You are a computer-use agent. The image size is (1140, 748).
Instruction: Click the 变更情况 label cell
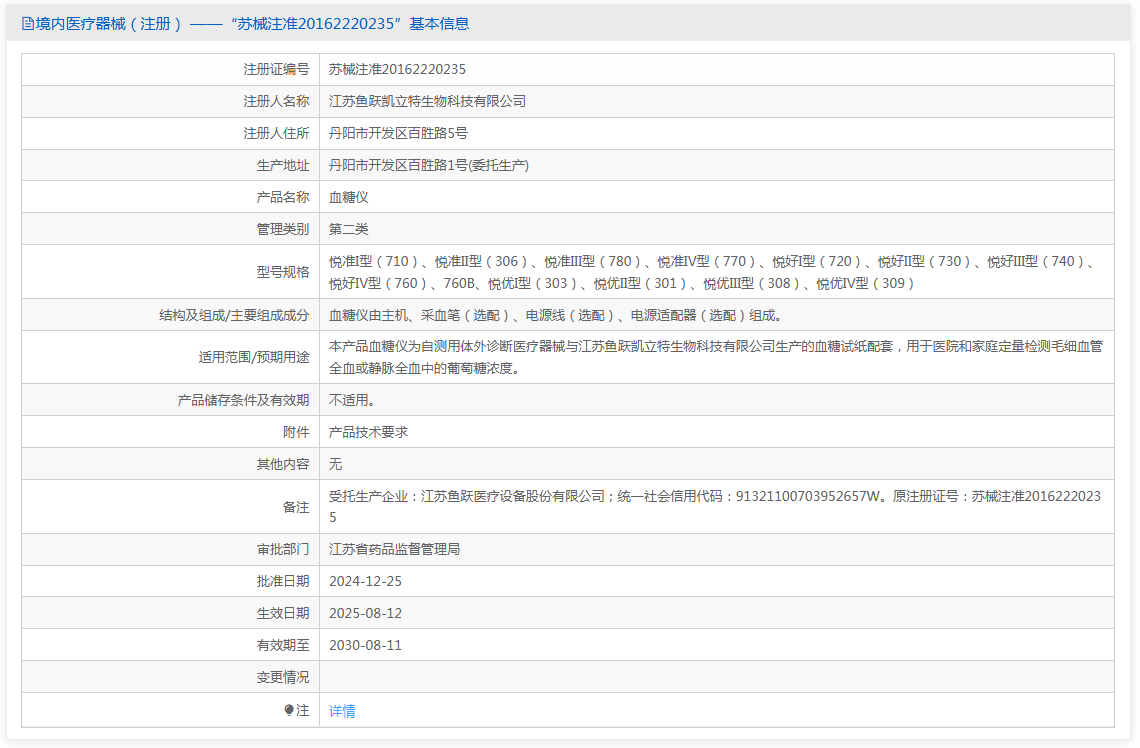point(171,677)
